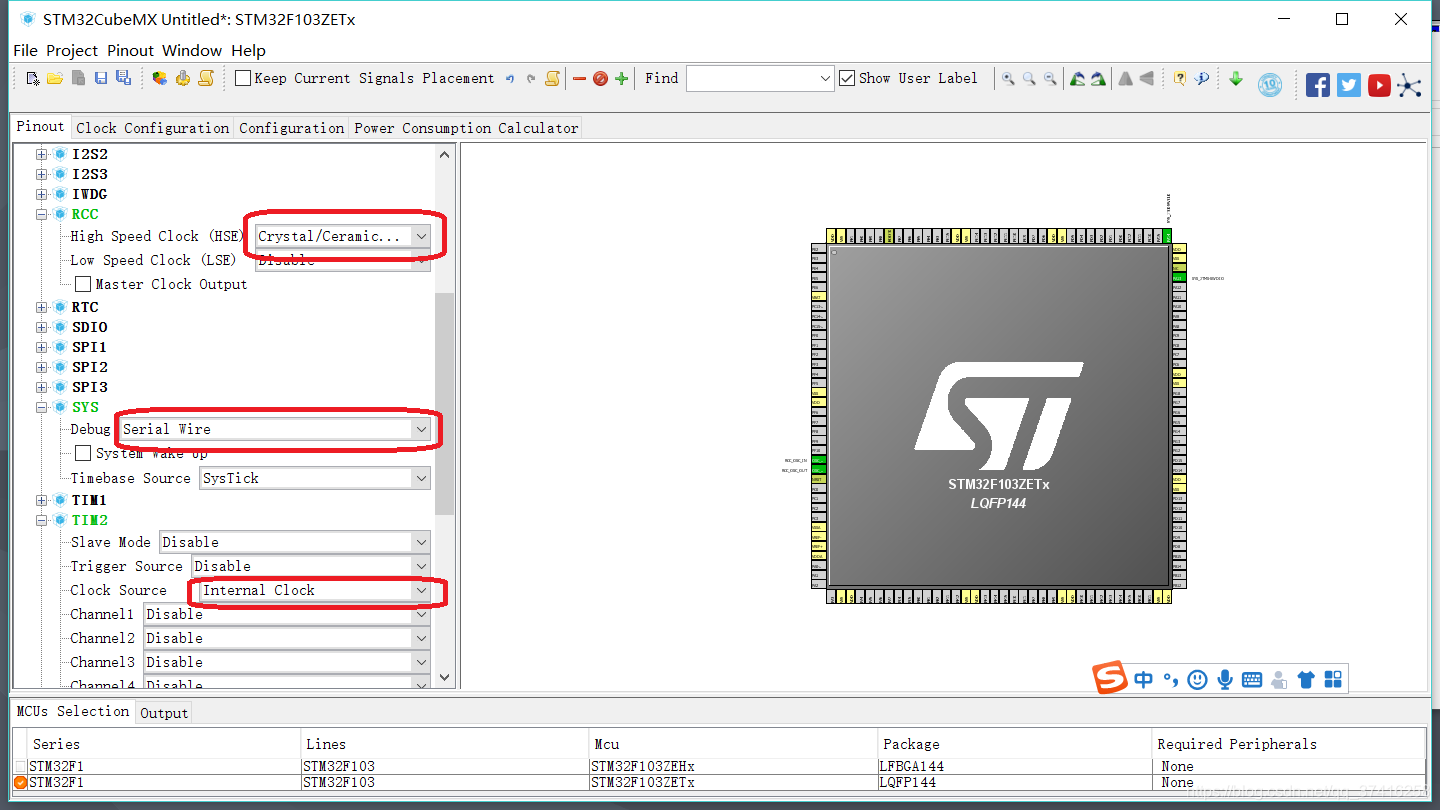The image size is (1440, 810).
Task: Enable Keep Current Signals Placement checkbox
Action: click(x=243, y=78)
